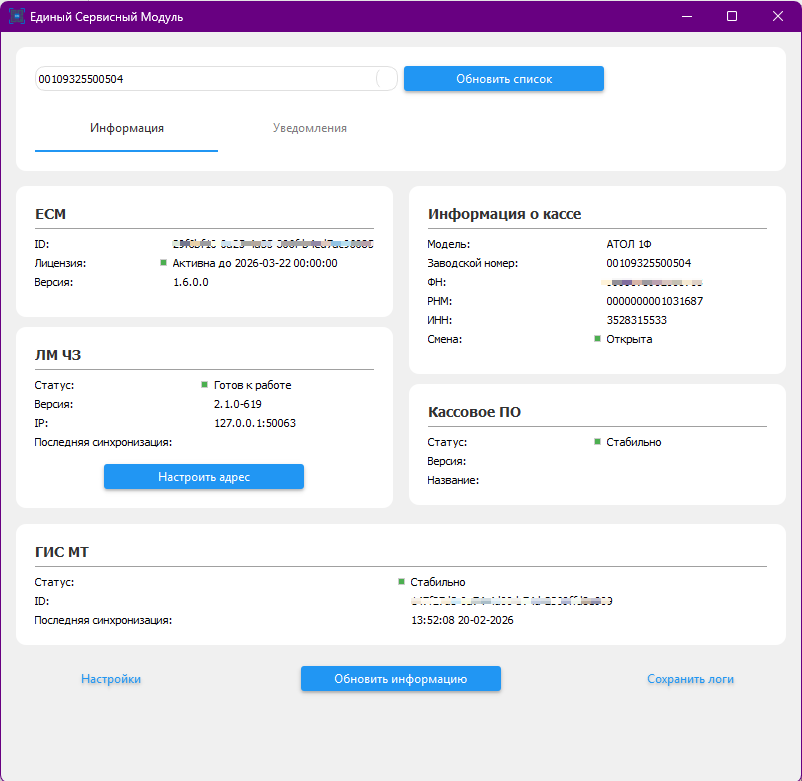Close the Единый Сервисный Модуль window
The height and width of the screenshot is (781, 802).
point(778,17)
